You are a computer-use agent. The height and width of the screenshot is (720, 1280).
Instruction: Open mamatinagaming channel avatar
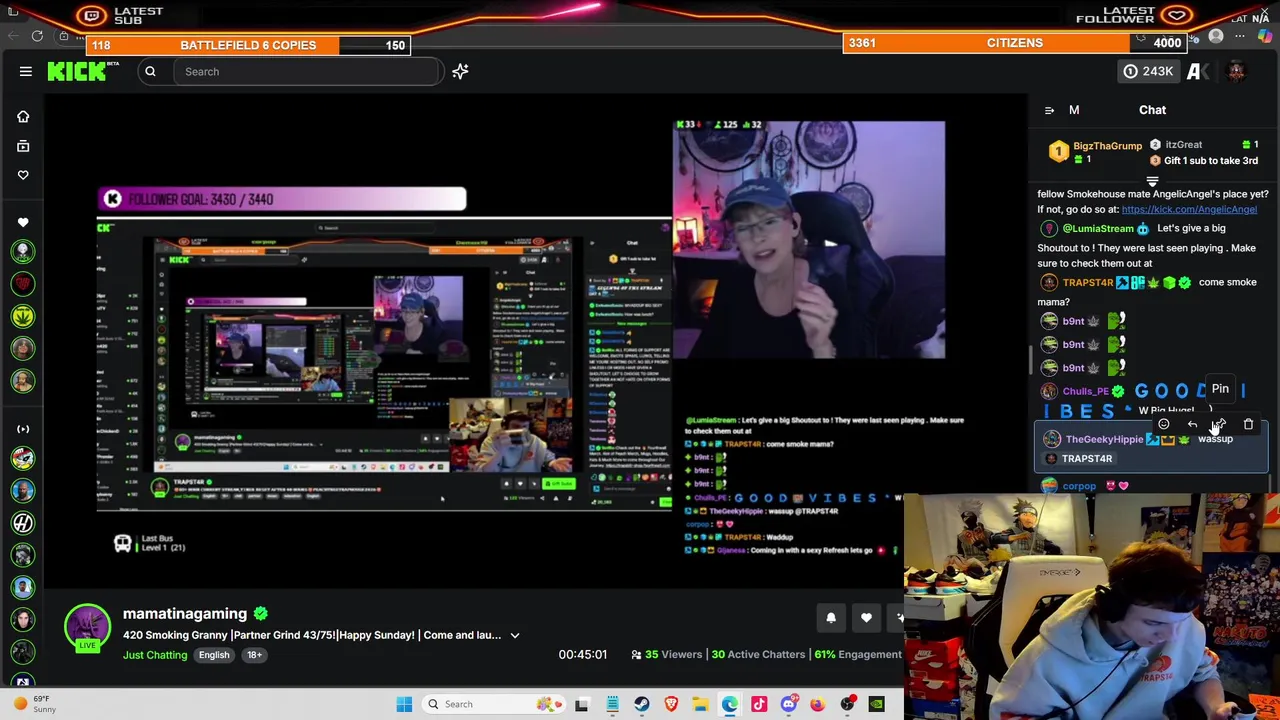click(87, 627)
